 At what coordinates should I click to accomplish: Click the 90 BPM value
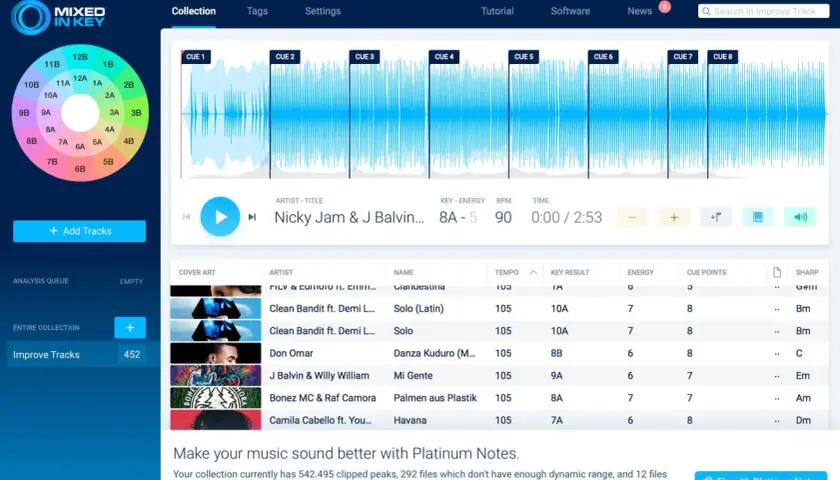click(x=503, y=217)
